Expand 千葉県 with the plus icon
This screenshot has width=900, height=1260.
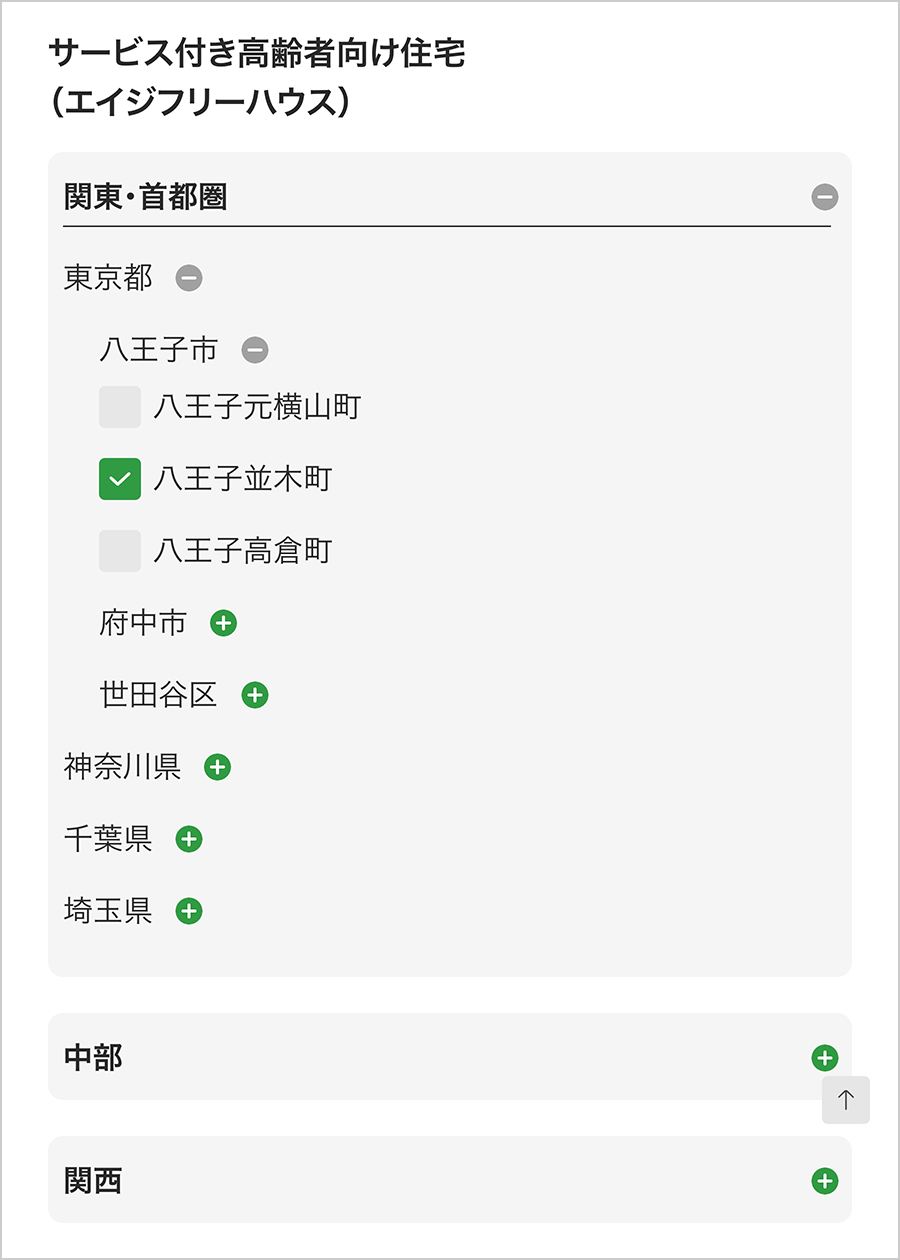(x=189, y=839)
